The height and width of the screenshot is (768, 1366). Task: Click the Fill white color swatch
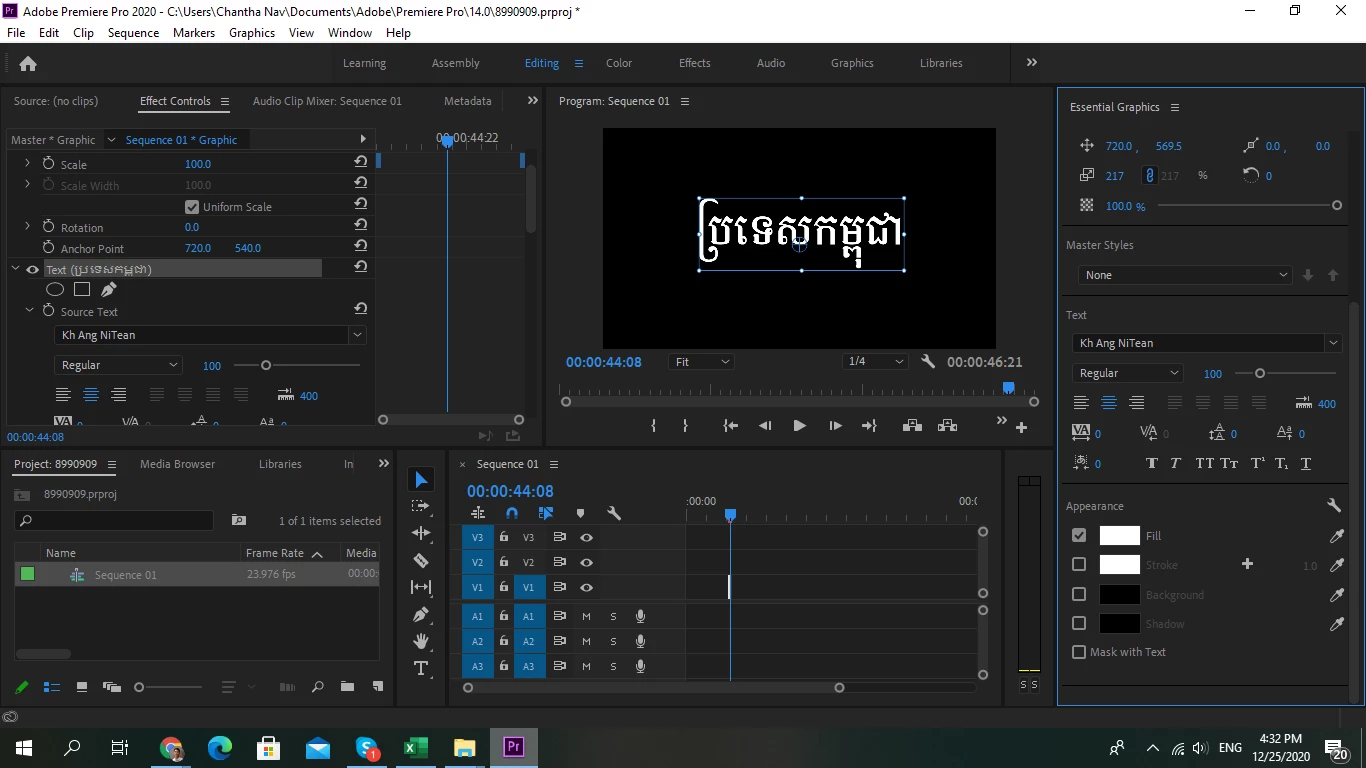[1119, 536]
